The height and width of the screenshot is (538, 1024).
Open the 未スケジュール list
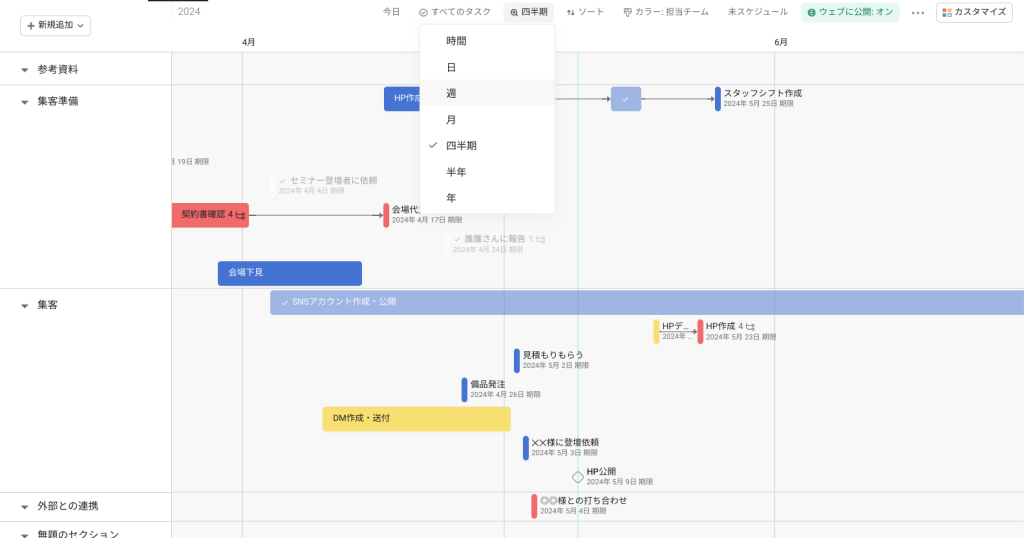click(758, 12)
